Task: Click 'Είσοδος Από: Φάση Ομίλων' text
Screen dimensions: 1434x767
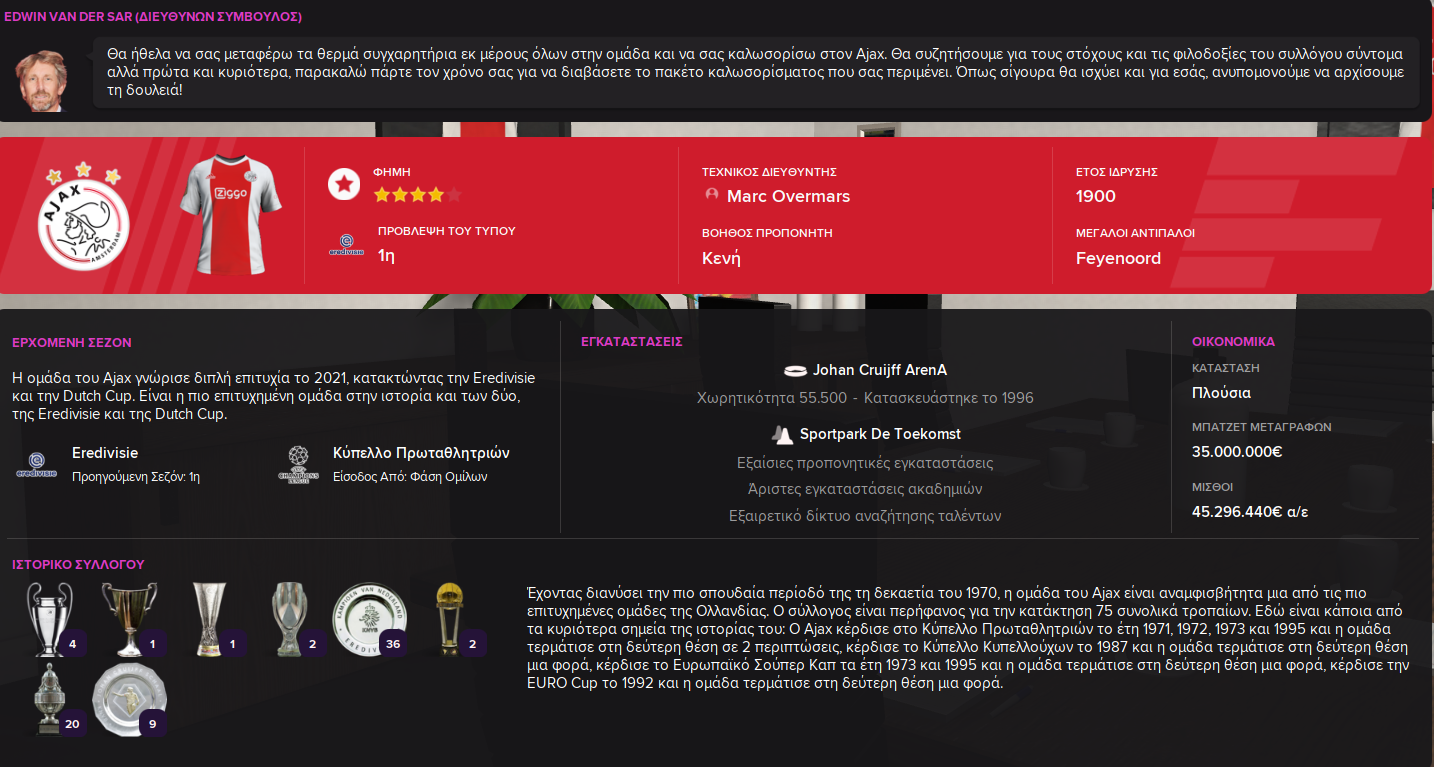Action: click(x=410, y=477)
